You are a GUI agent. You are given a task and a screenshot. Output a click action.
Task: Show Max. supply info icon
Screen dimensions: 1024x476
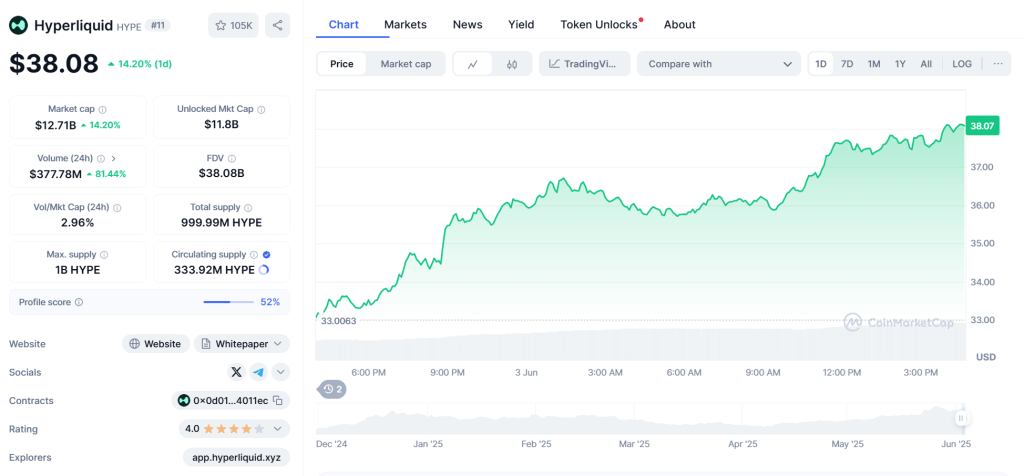pyautogui.click(x=104, y=255)
